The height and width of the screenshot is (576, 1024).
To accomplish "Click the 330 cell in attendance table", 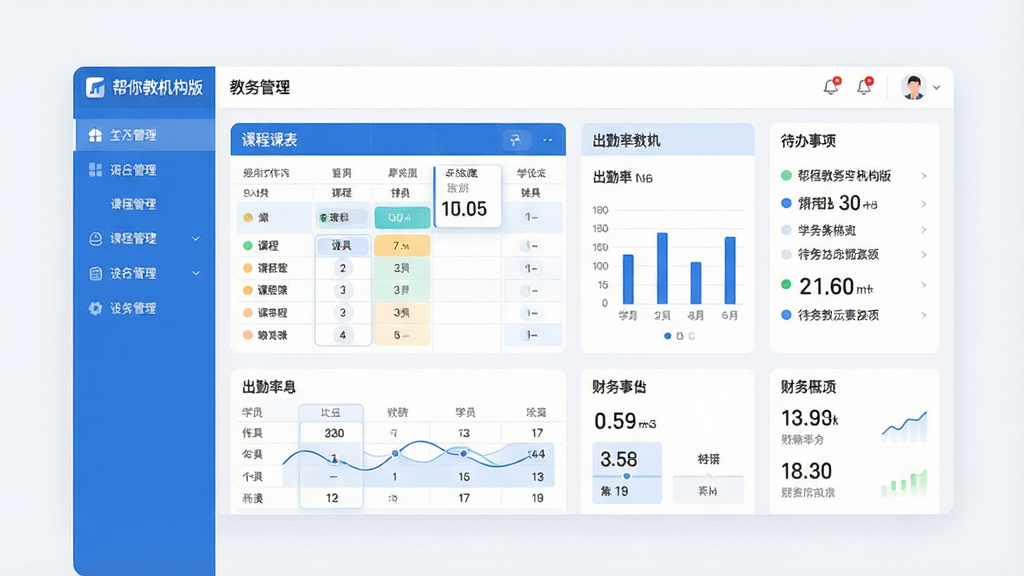I will 334,433.
